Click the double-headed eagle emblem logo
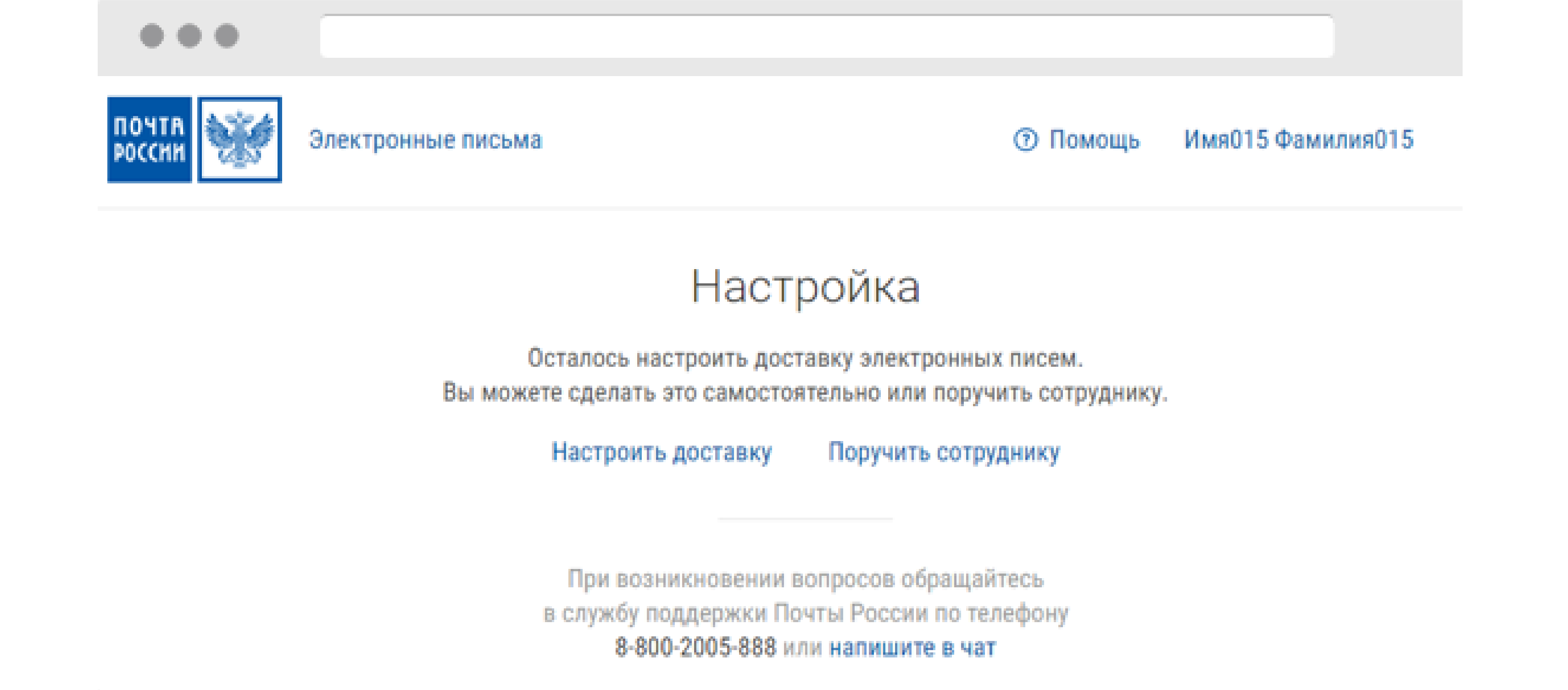1568x690 pixels. (239, 139)
